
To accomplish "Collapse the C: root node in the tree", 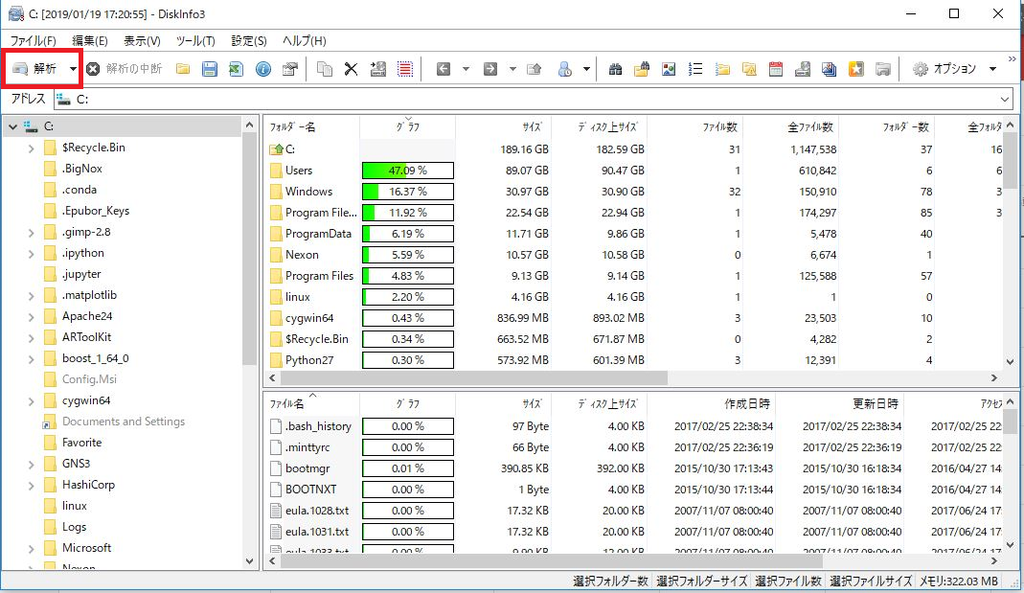I will pyautogui.click(x=13, y=127).
